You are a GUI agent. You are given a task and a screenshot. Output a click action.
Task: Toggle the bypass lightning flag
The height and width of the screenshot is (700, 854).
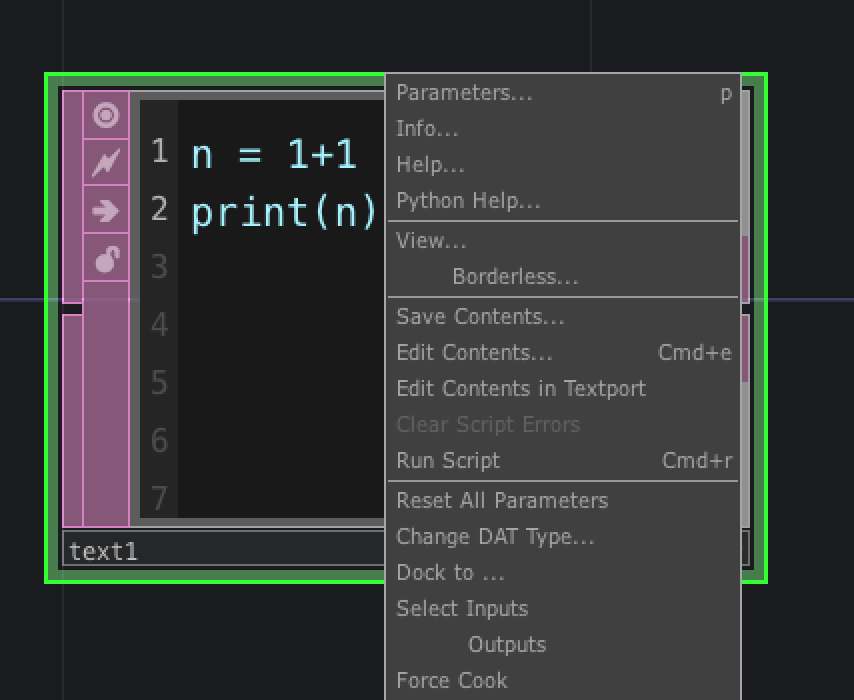(106, 162)
